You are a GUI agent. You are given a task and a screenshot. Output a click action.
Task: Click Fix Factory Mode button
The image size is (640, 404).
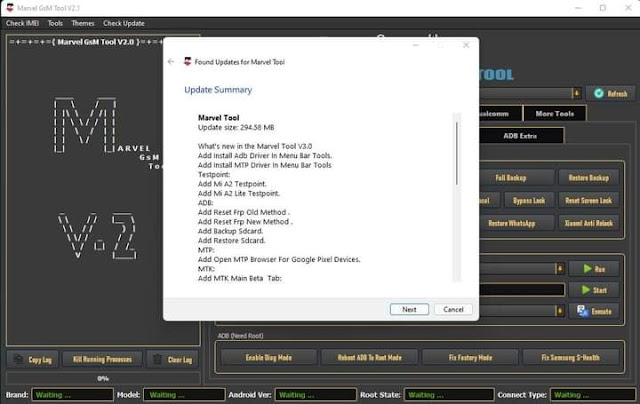pyautogui.click(x=470, y=357)
